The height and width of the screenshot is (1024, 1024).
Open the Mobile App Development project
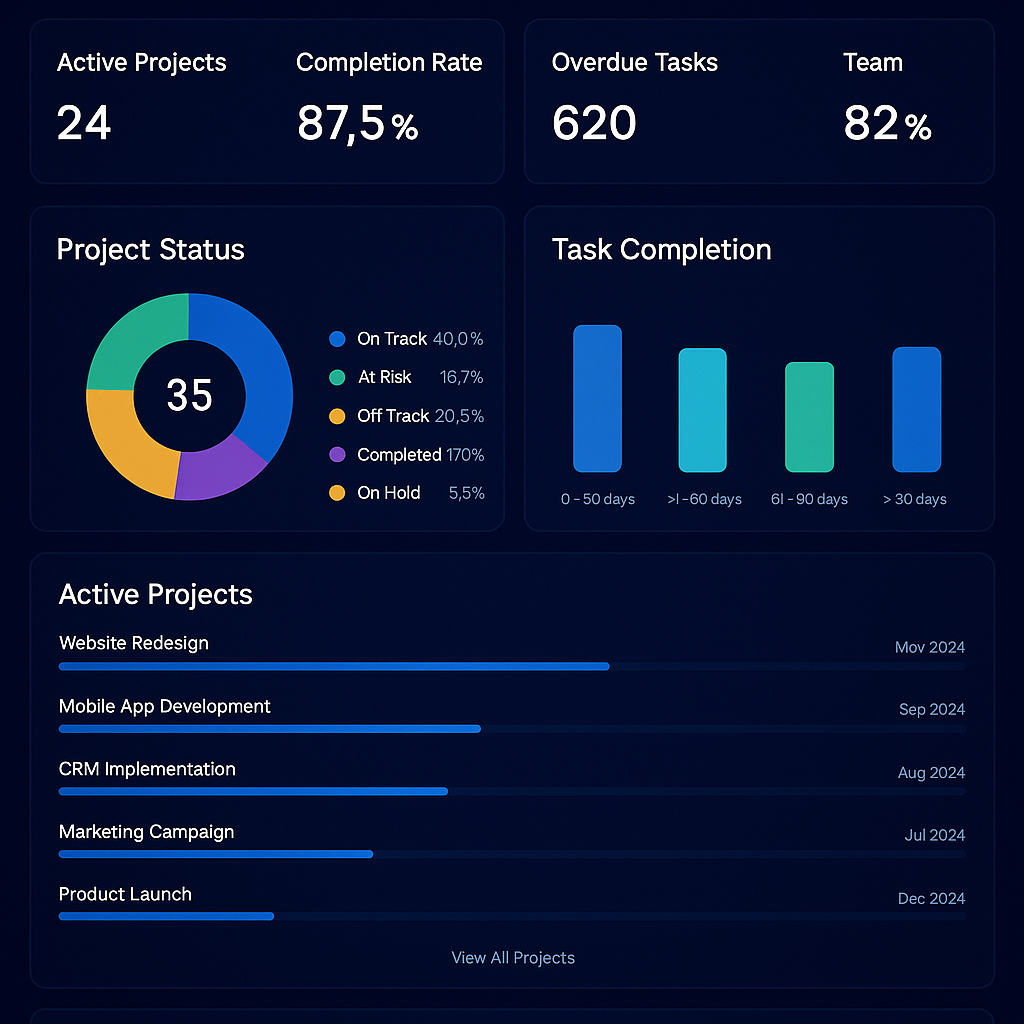pyautogui.click(x=165, y=707)
